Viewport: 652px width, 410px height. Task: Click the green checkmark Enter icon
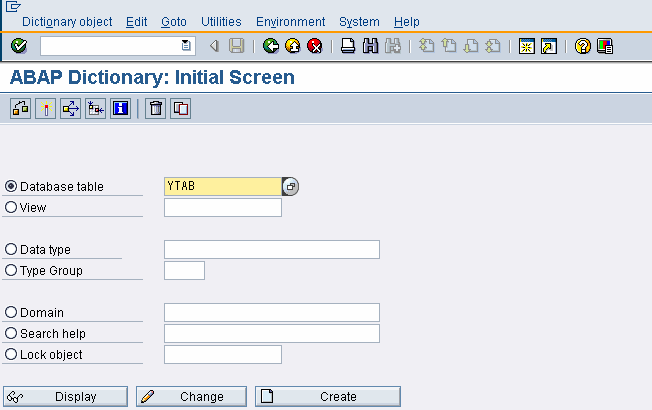[x=19, y=46]
